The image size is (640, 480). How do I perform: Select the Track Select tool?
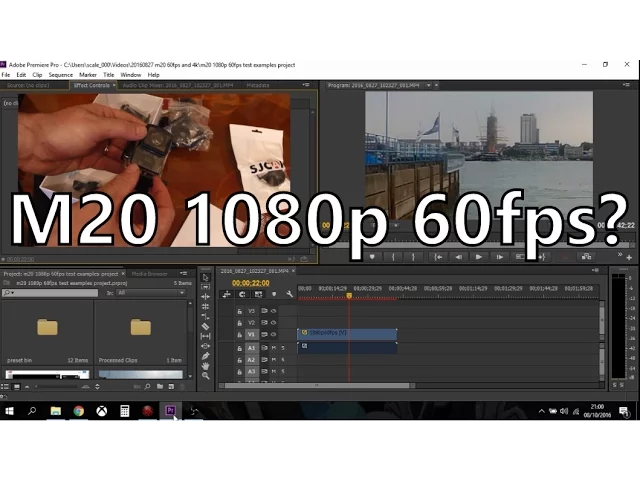(205, 287)
